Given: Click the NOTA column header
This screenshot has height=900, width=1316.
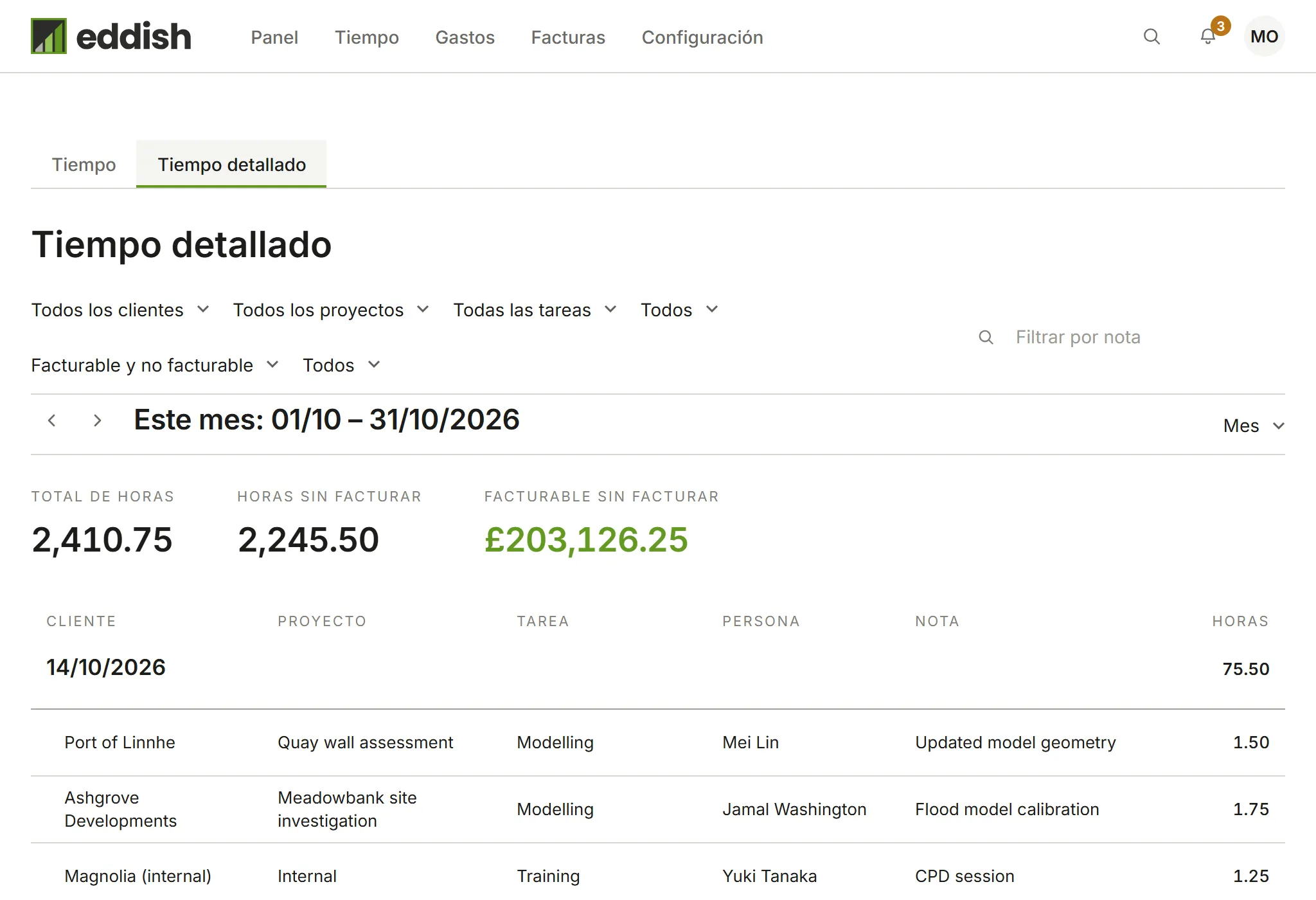Looking at the screenshot, I should click(x=937, y=621).
